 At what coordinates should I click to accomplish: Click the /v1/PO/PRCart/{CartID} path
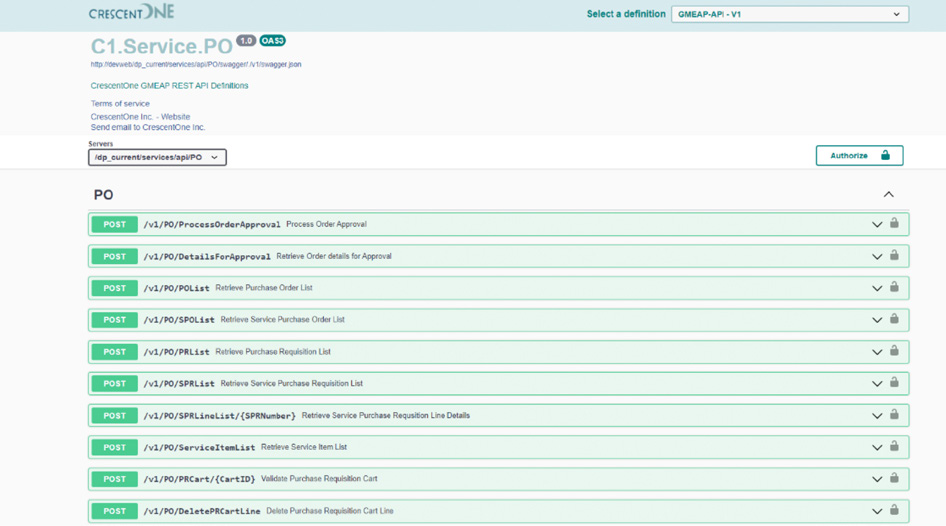tap(199, 479)
